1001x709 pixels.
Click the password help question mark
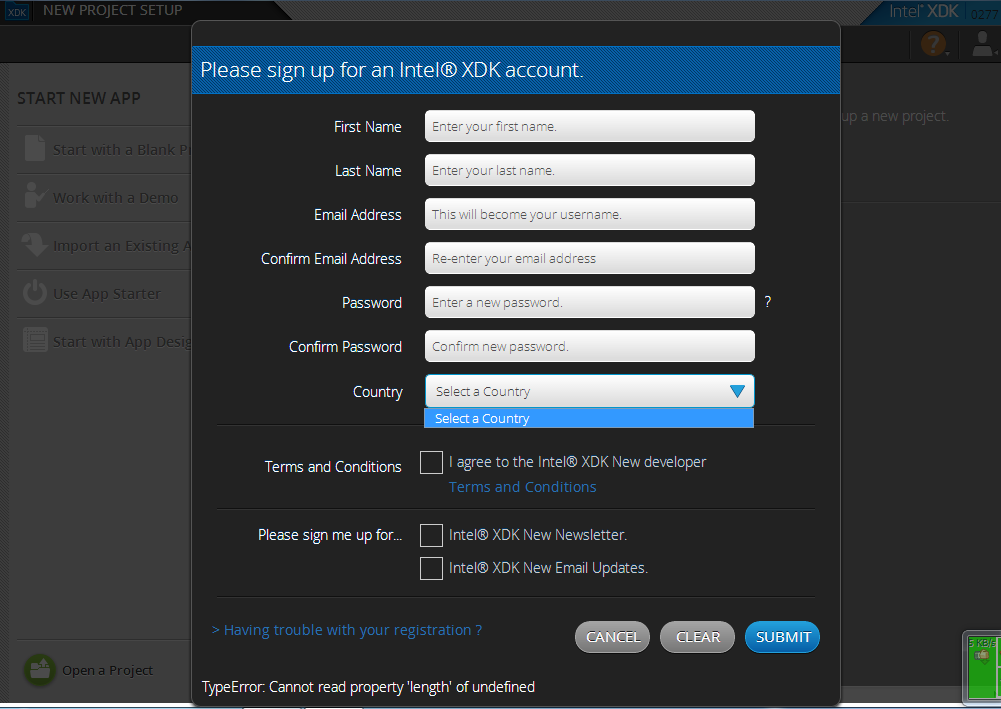pos(768,302)
